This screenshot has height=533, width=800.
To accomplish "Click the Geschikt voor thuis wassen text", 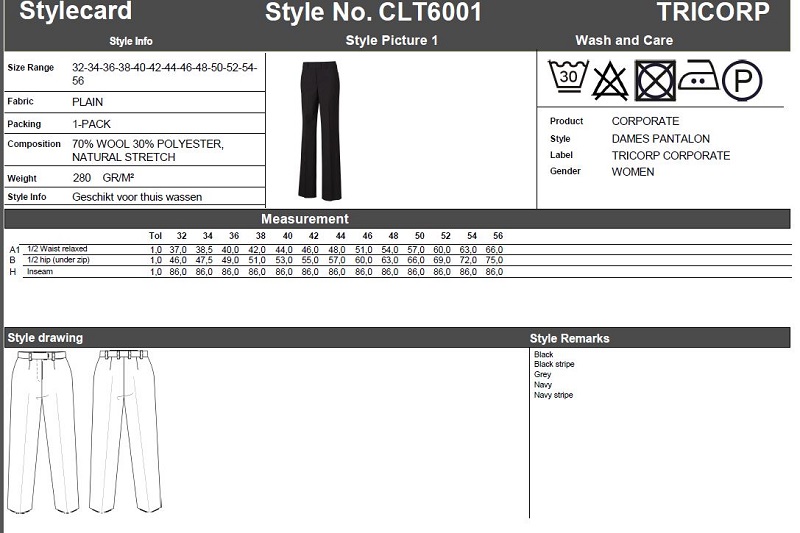I will pyautogui.click(x=136, y=197).
